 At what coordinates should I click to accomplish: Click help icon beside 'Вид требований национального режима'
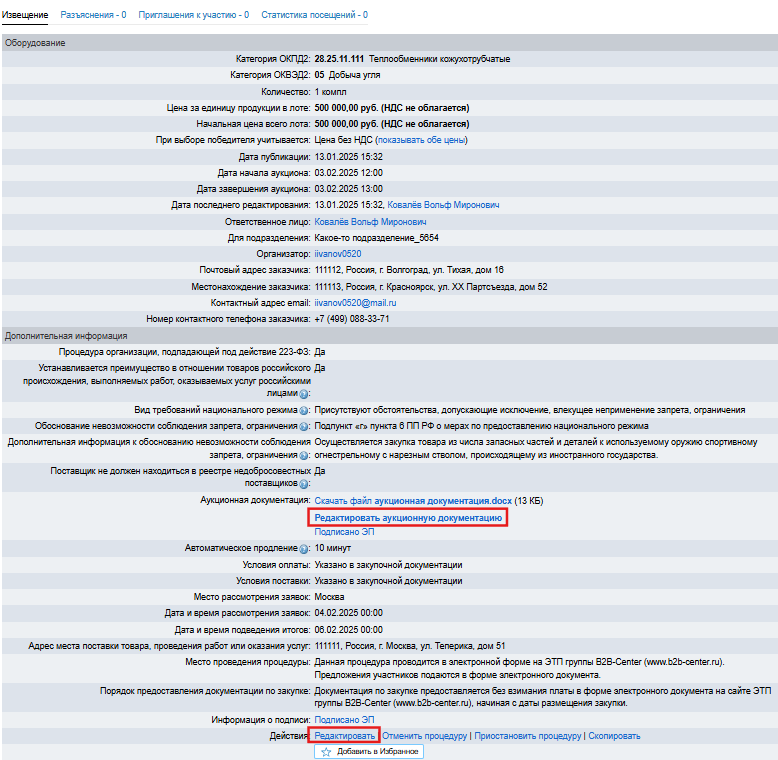[304, 411]
